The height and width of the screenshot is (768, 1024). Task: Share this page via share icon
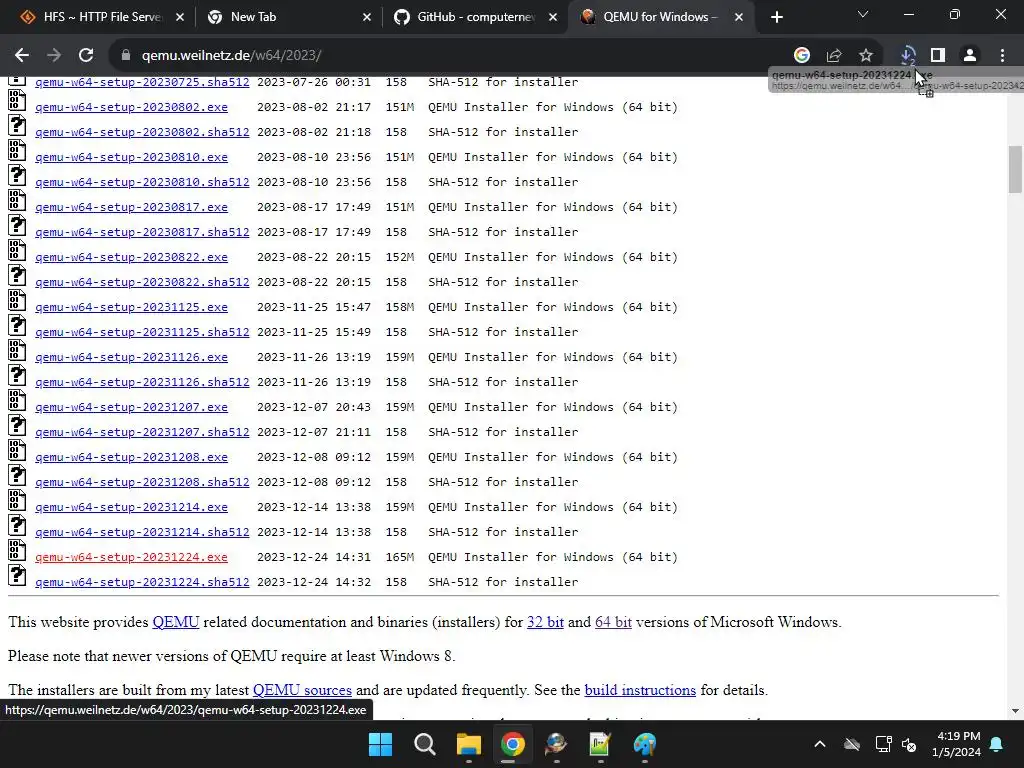(834, 56)
